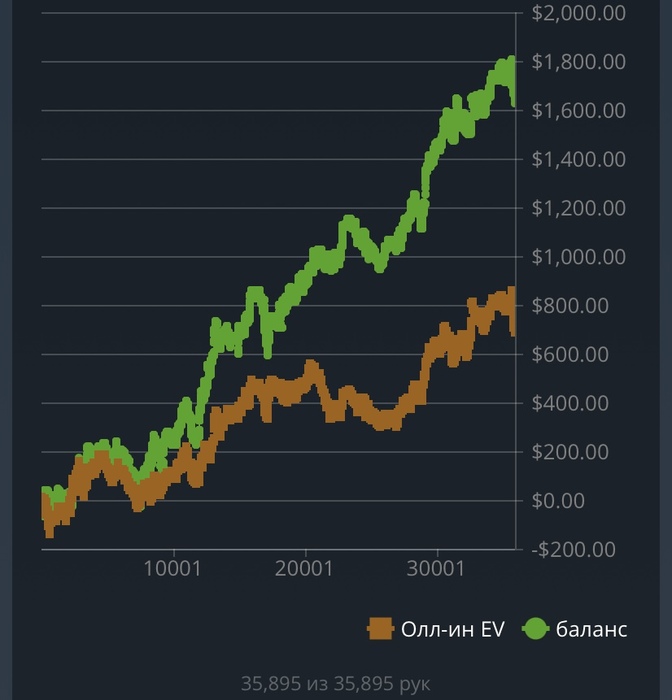
Task: Click the $400.00 y-axis label
Action: click(570, 403)
